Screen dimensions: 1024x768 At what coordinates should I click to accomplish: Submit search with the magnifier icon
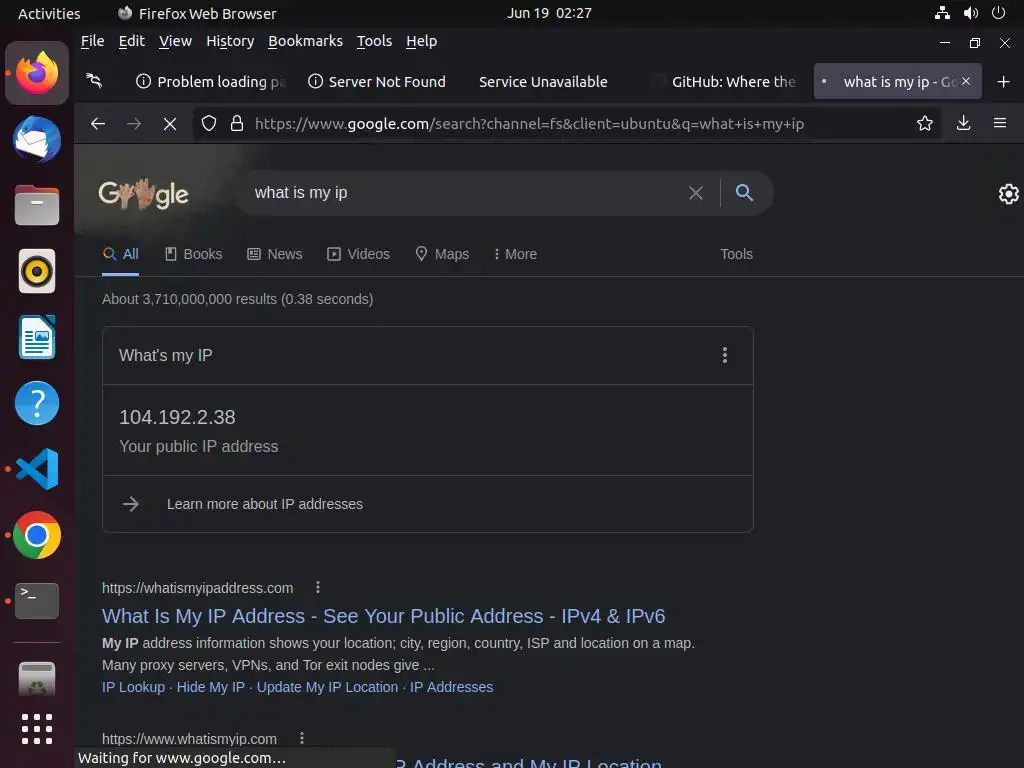pos(744,193)
